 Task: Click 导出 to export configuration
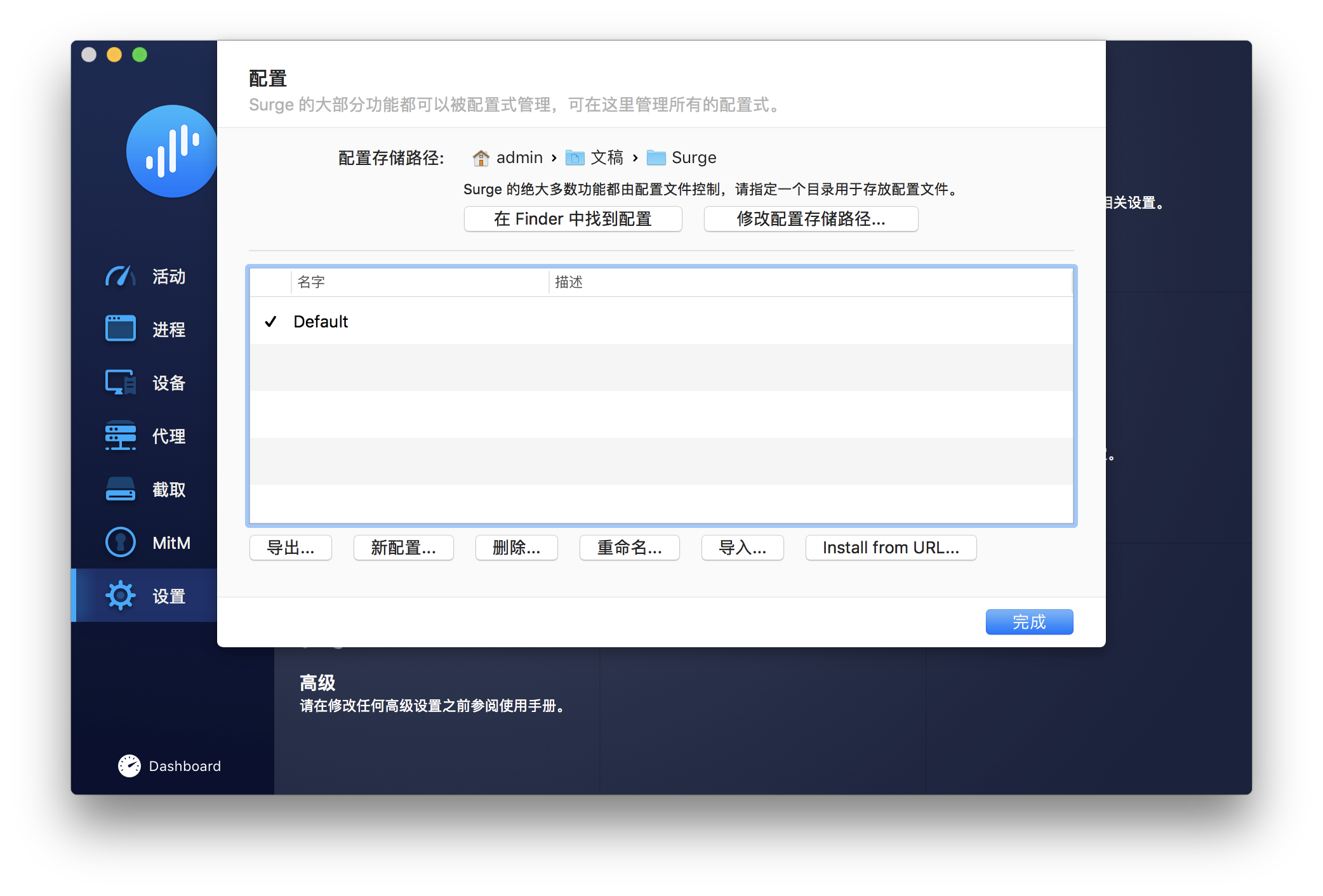[x=291, y=547]
